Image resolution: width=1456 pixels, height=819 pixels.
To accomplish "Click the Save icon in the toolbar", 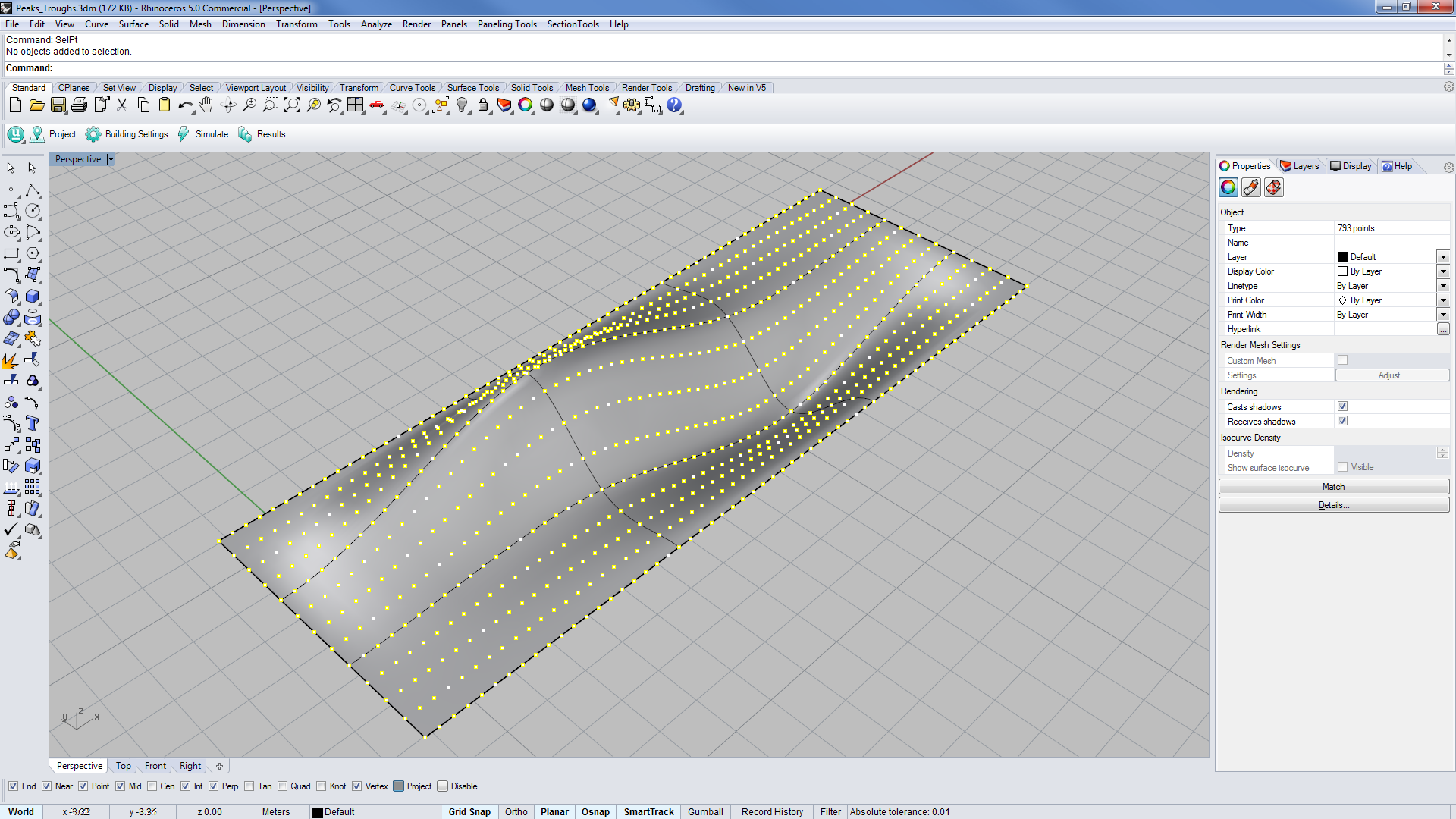I will [58, 105].
